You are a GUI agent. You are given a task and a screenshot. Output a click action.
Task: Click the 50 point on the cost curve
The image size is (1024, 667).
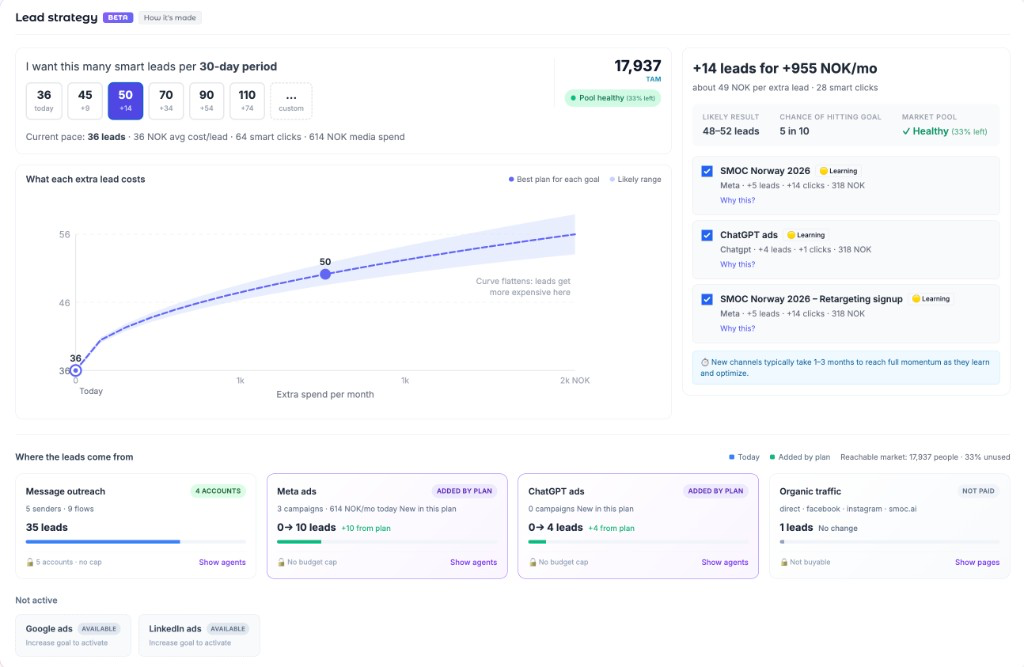pyautogui.click(x=325, y=274)
